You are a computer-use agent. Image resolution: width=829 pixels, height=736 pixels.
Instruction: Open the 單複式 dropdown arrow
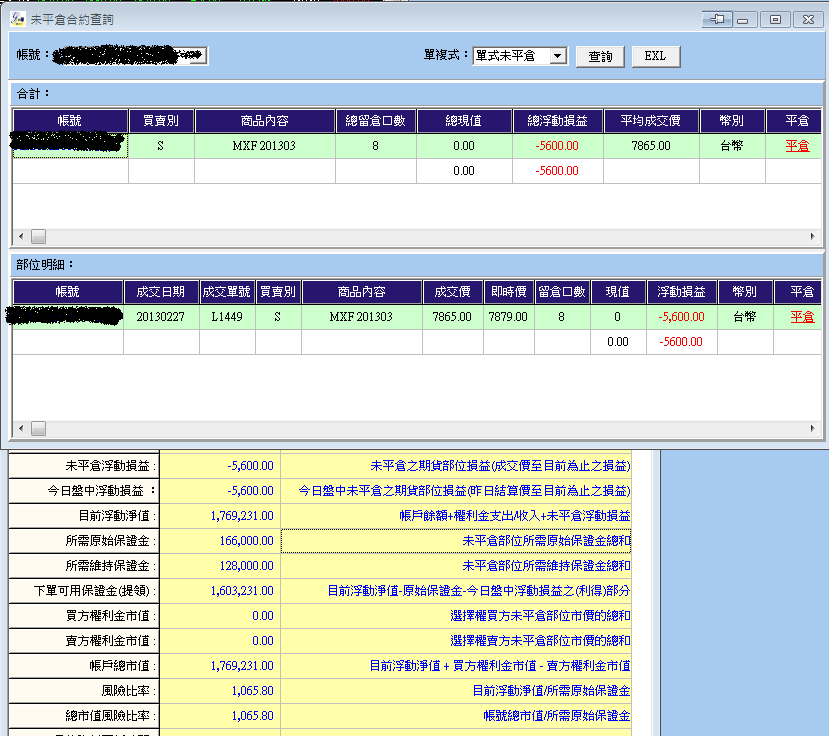[x=558, y=56]
